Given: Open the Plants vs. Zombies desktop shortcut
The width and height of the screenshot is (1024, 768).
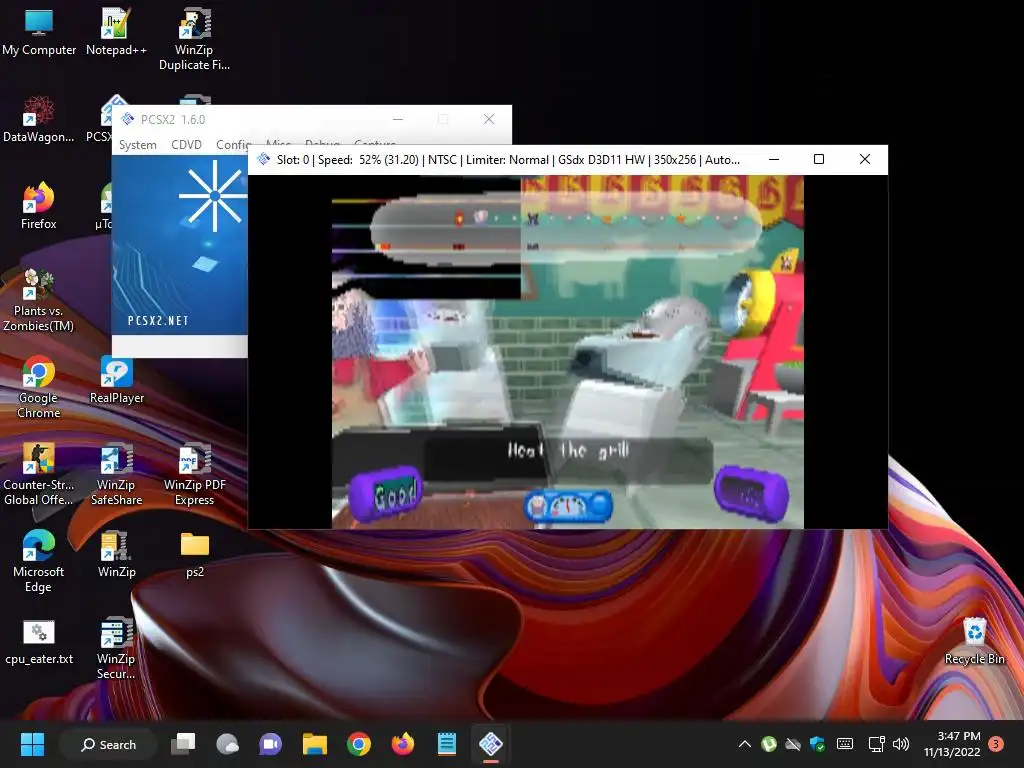Looking at the screenshot, I should [39, 300].
